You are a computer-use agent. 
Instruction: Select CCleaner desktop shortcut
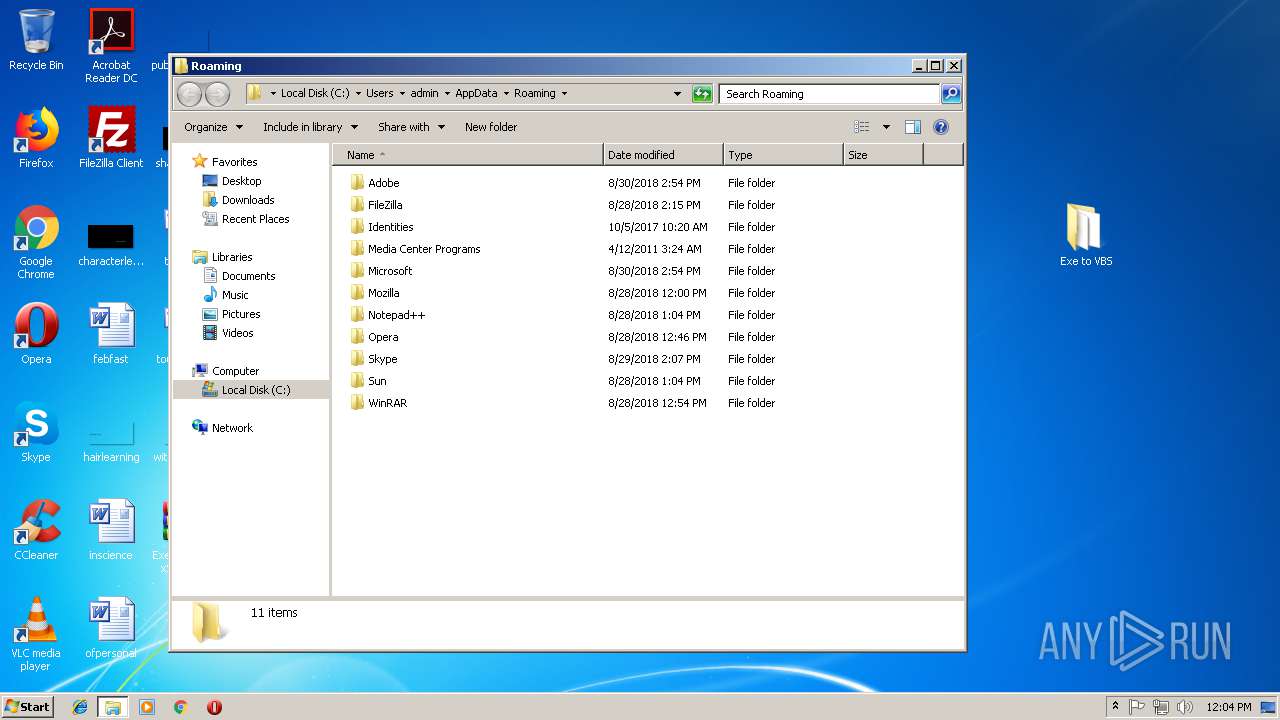36,530
